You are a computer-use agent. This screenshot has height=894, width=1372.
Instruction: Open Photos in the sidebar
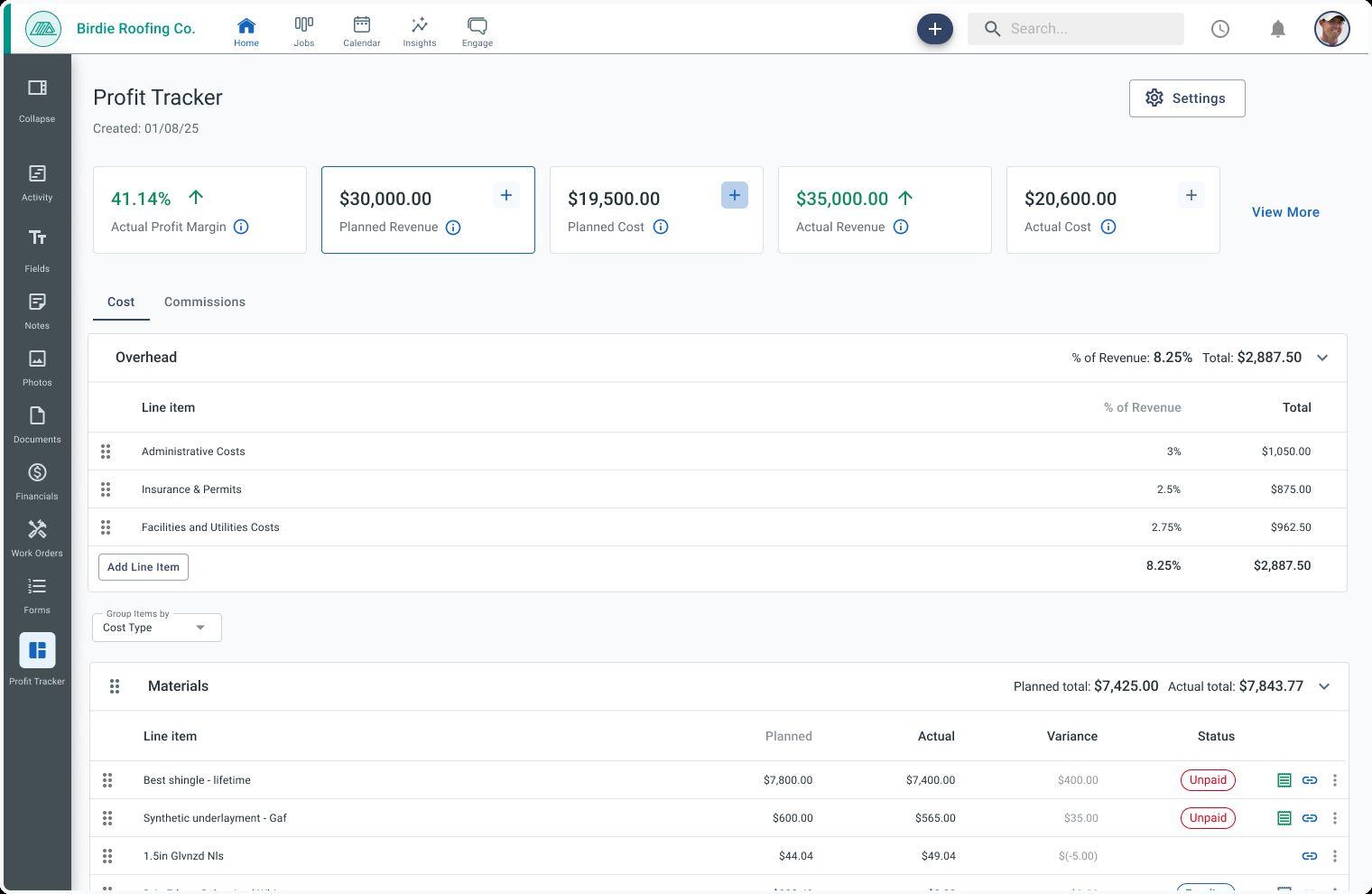click(37, 368)
